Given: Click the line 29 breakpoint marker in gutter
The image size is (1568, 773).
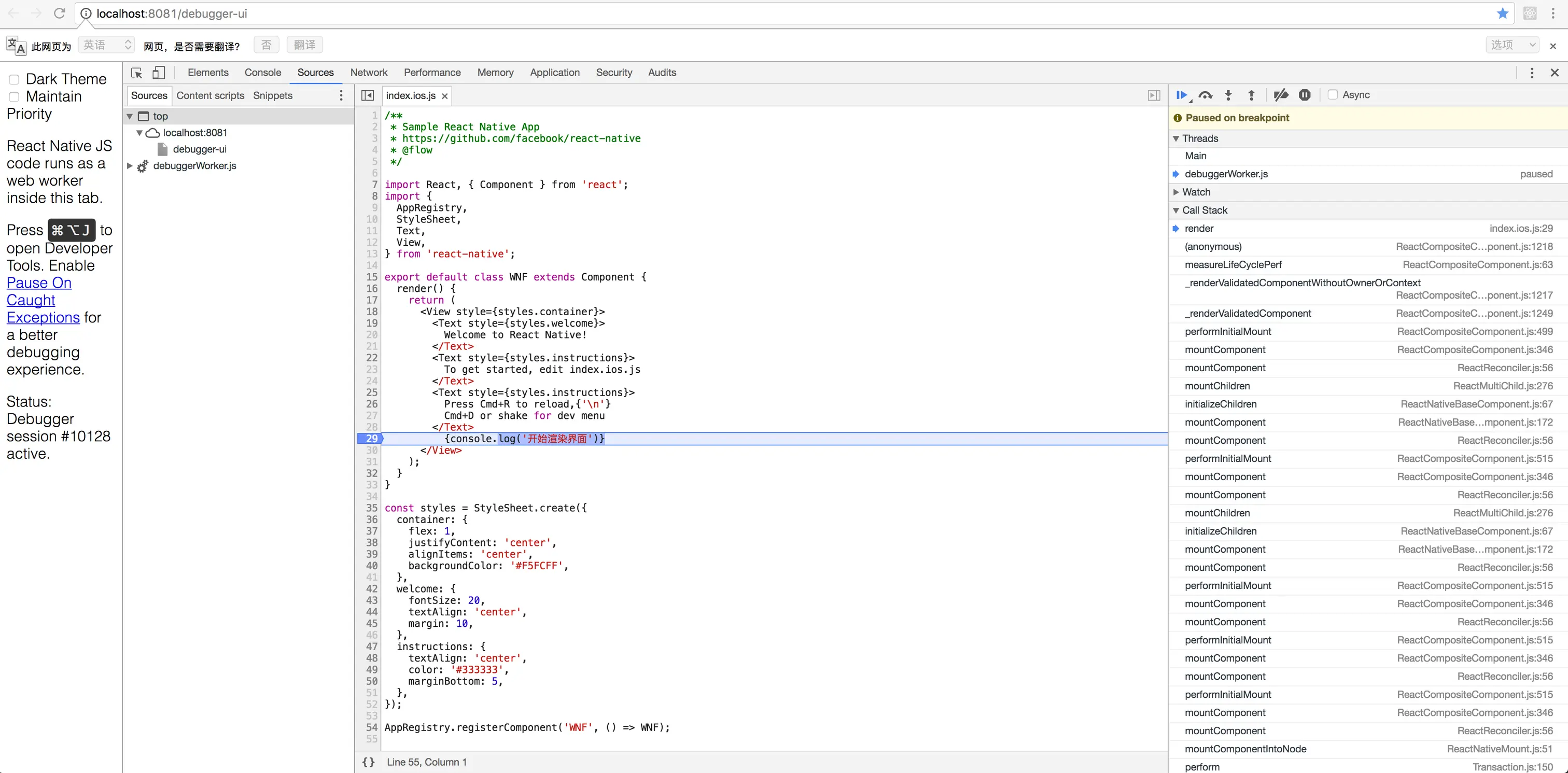Looking at the screenshot, I should (x=370, y=439).
